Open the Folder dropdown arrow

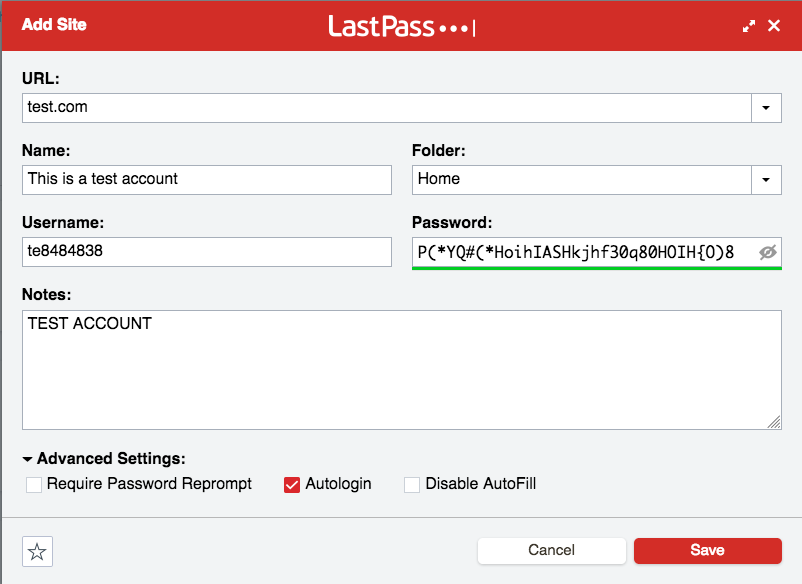pos(766,180)
